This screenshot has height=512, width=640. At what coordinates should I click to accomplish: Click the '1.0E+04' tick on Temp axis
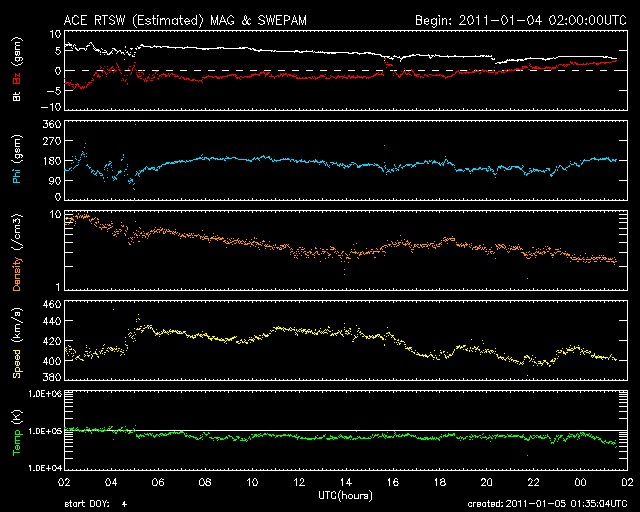point(45,468)
